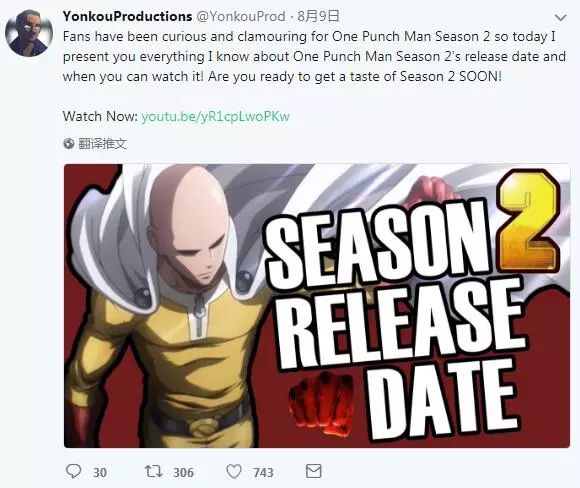Open the 8月9日 tweet timestamp
Viewport: 580px width, 488px height.
pos(318,16)
